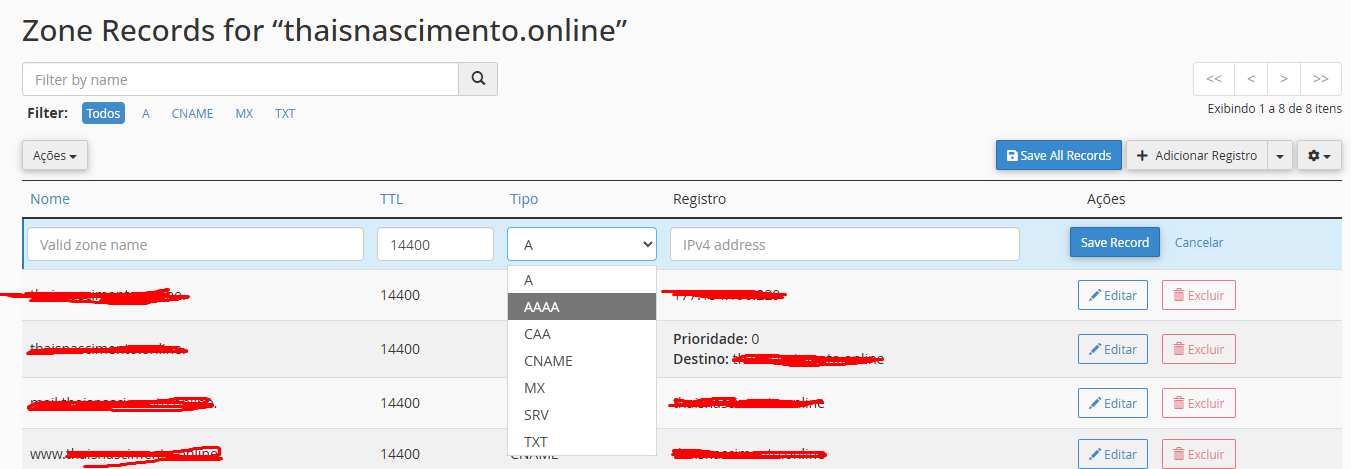Select the Todos filter
The width and height of the screenshot is (1351, 469).
[x=103, y=113]
